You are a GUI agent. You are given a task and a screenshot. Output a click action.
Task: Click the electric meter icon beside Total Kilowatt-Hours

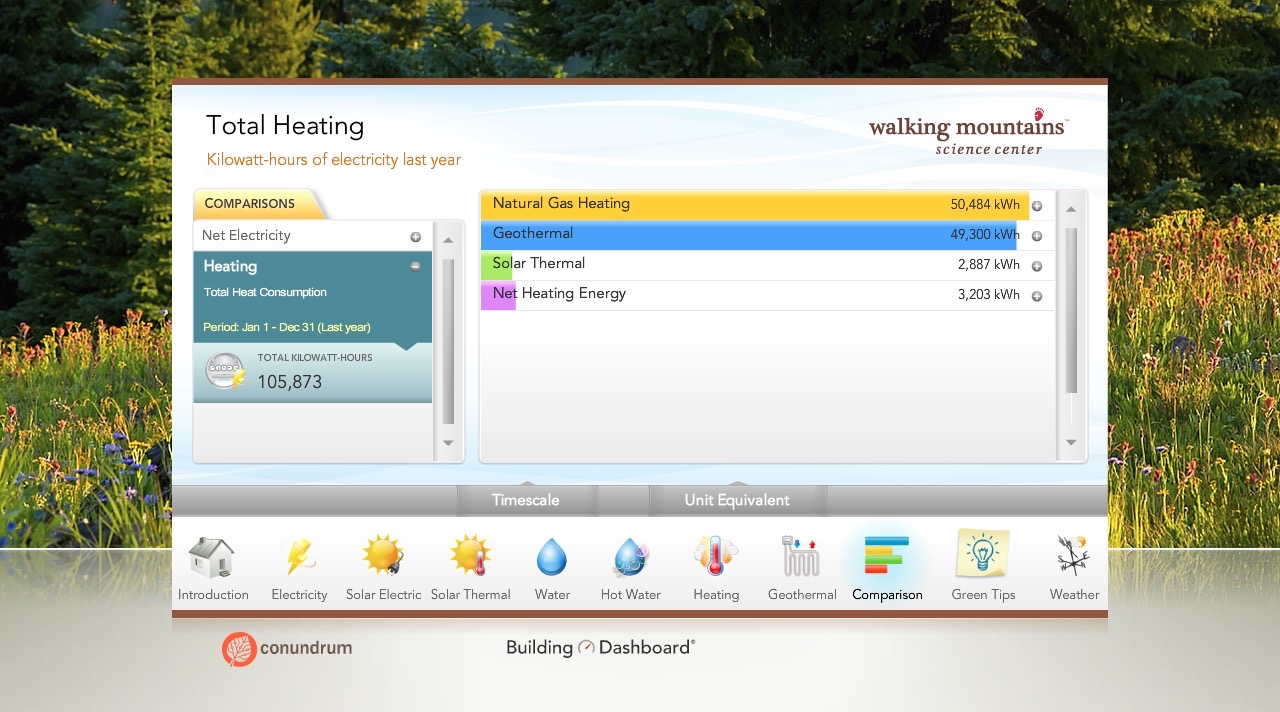pos(225,371)
